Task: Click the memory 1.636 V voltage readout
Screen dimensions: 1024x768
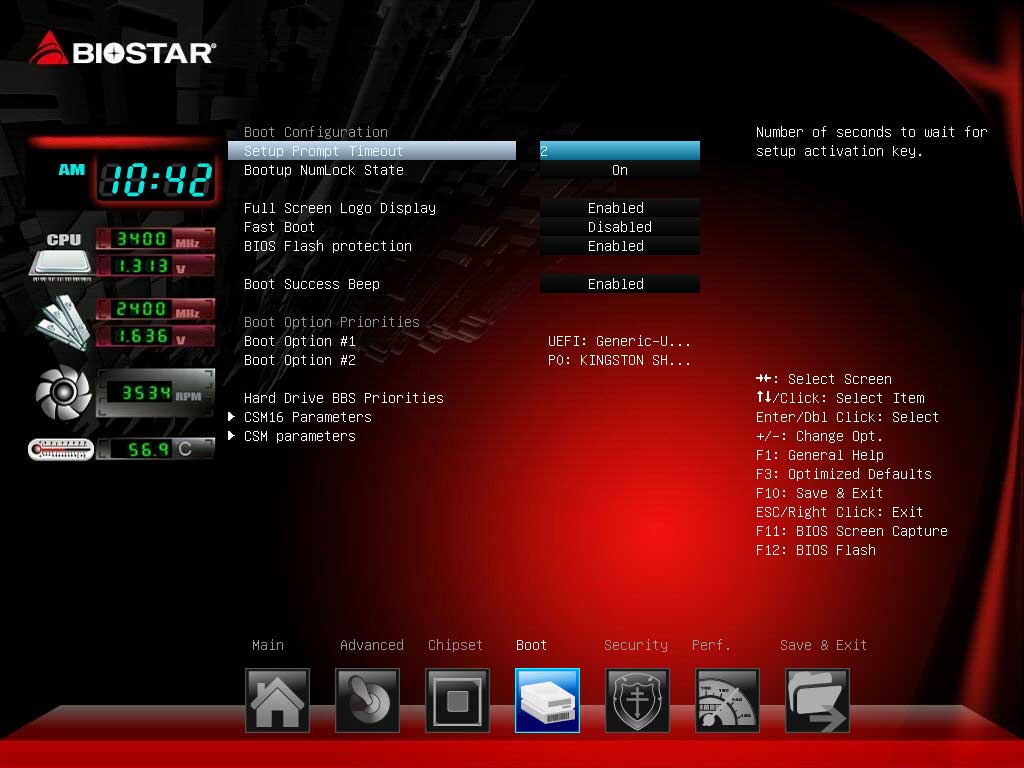Action: 155,336
